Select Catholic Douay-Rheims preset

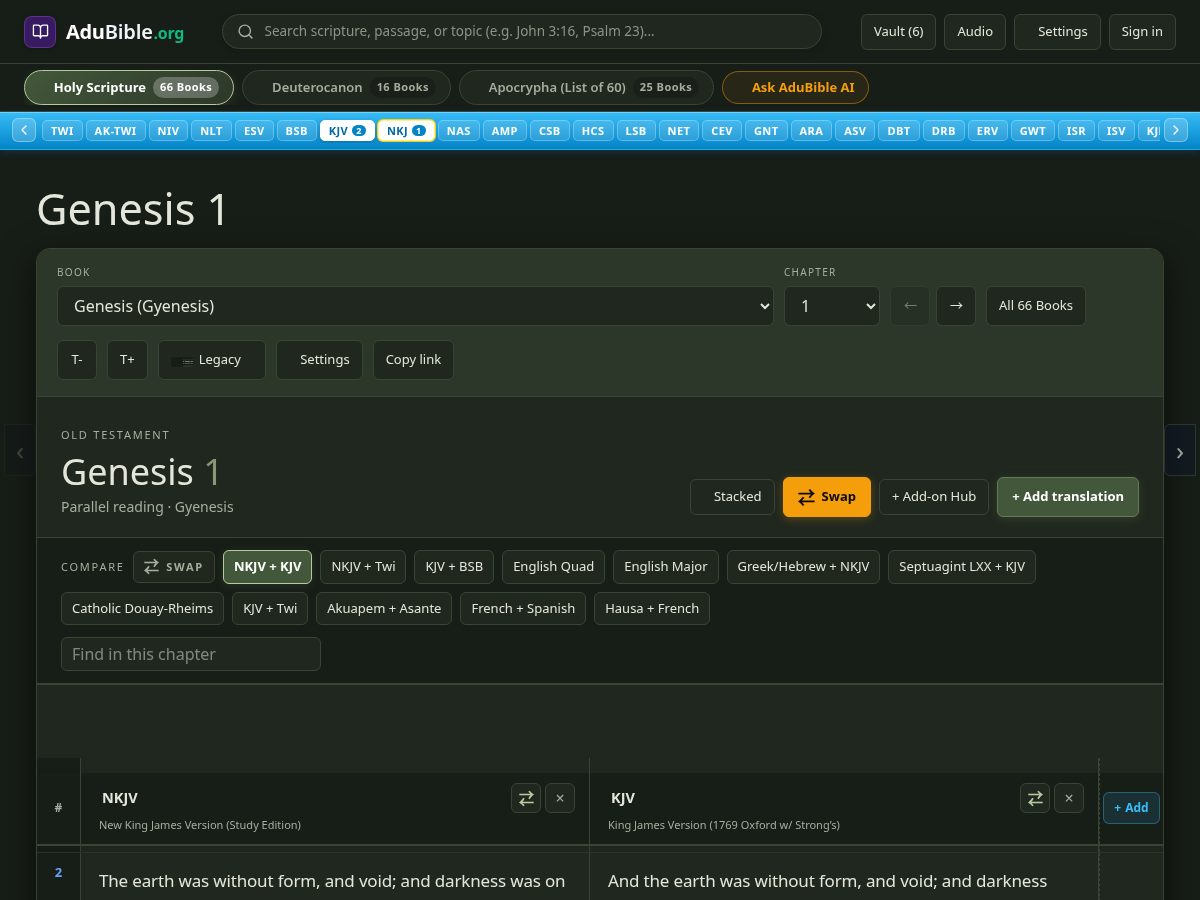click(x=143, y=609)
